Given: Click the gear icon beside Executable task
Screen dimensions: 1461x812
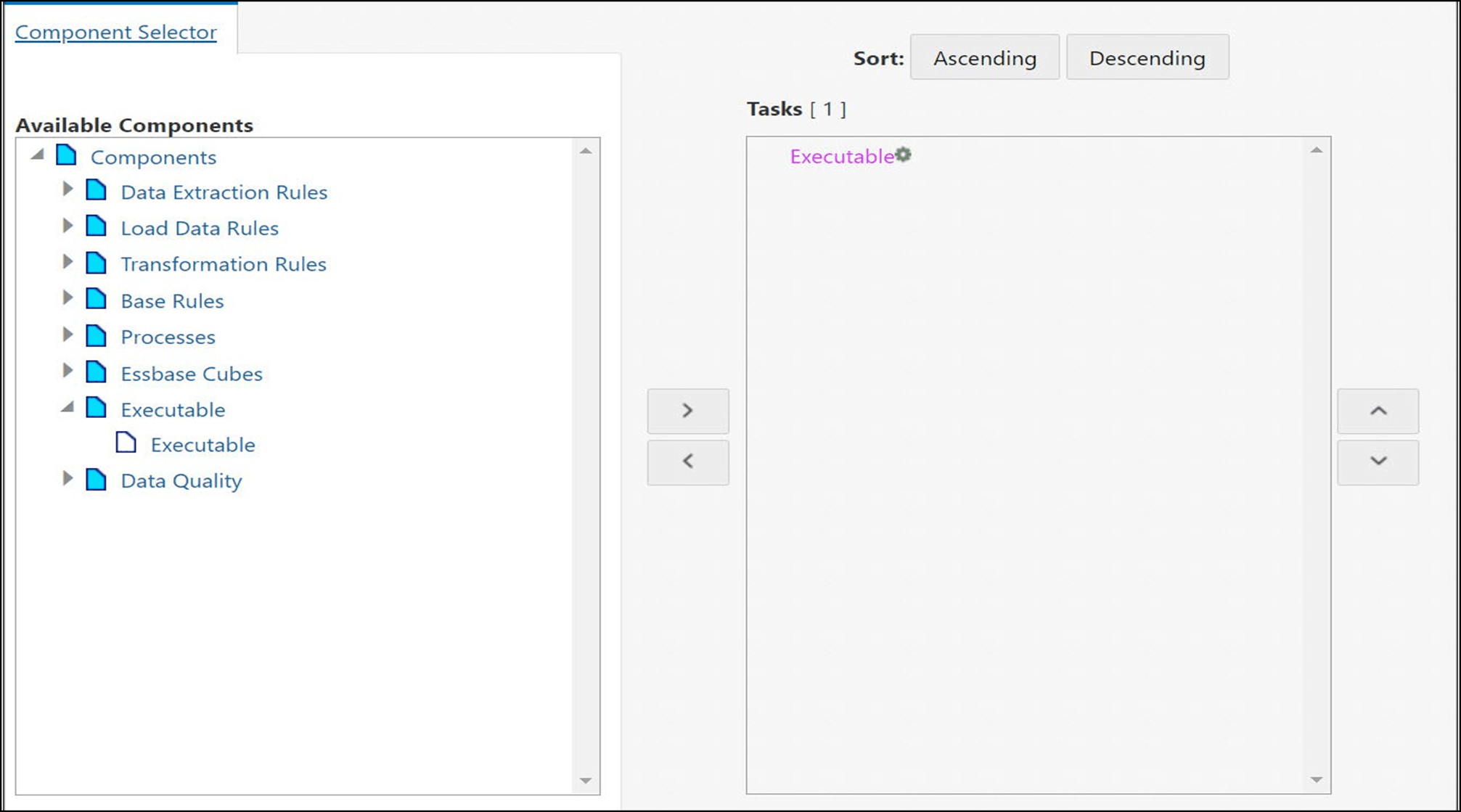Looking at the screenshot, I should click(x=902, y=155).
